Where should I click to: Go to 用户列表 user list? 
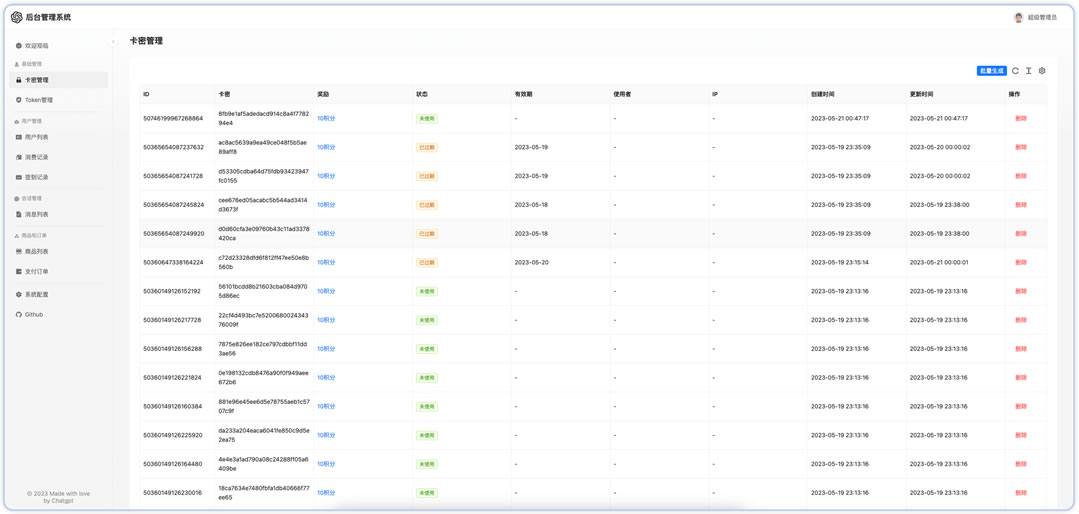(36, 137)
